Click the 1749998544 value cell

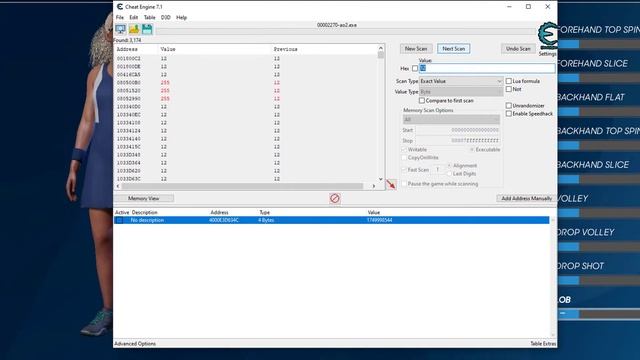point(380,220)
